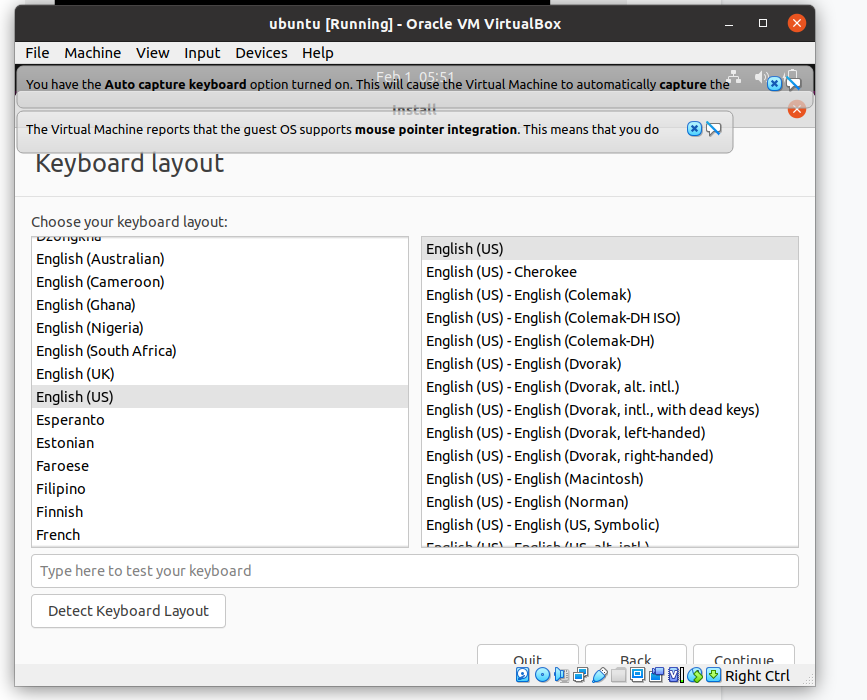
Task: Click the shared folders status icon
Action: click(618, 675)
